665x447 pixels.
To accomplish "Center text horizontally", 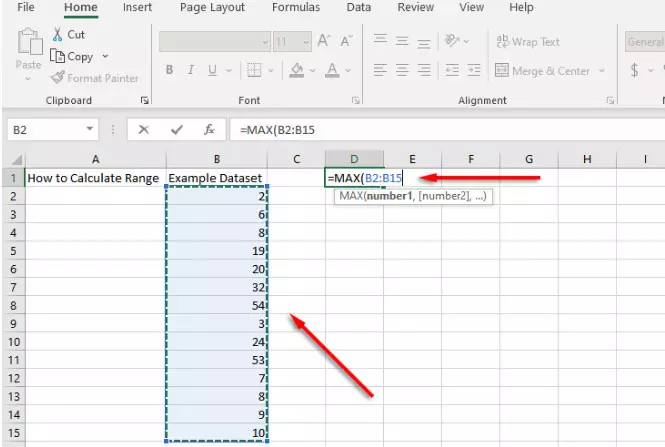I will pyautogui.click(x=402, y=70).
